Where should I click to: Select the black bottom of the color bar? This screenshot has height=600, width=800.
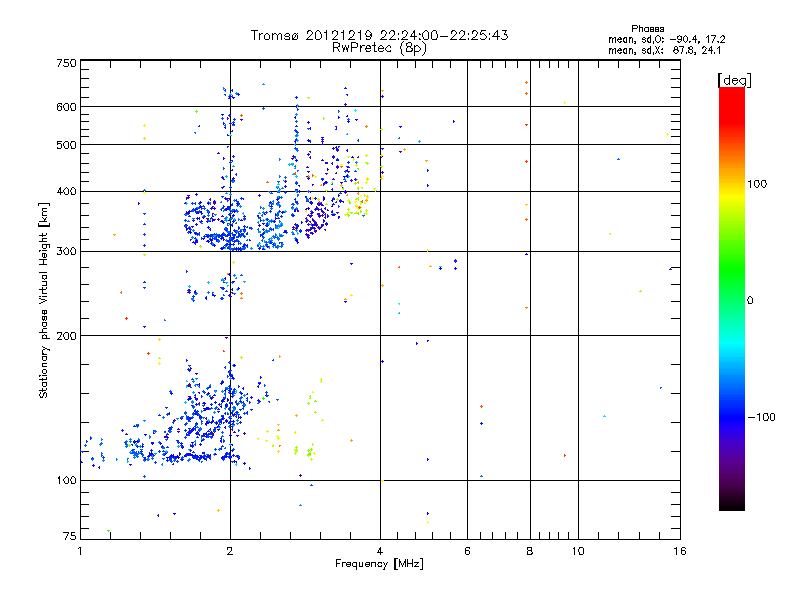pos(732,503)
